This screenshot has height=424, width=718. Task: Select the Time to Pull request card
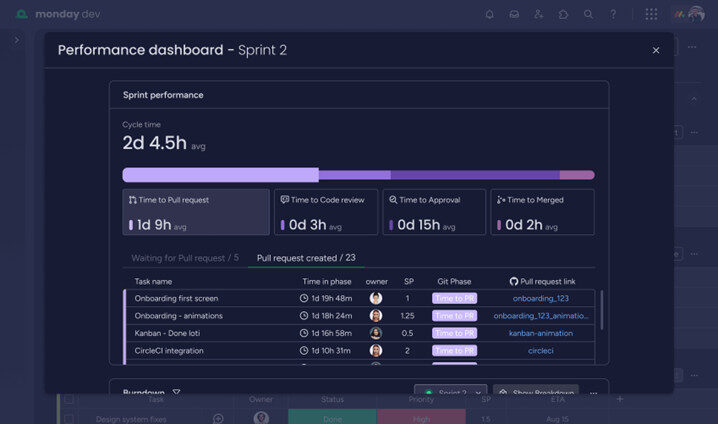196,212
